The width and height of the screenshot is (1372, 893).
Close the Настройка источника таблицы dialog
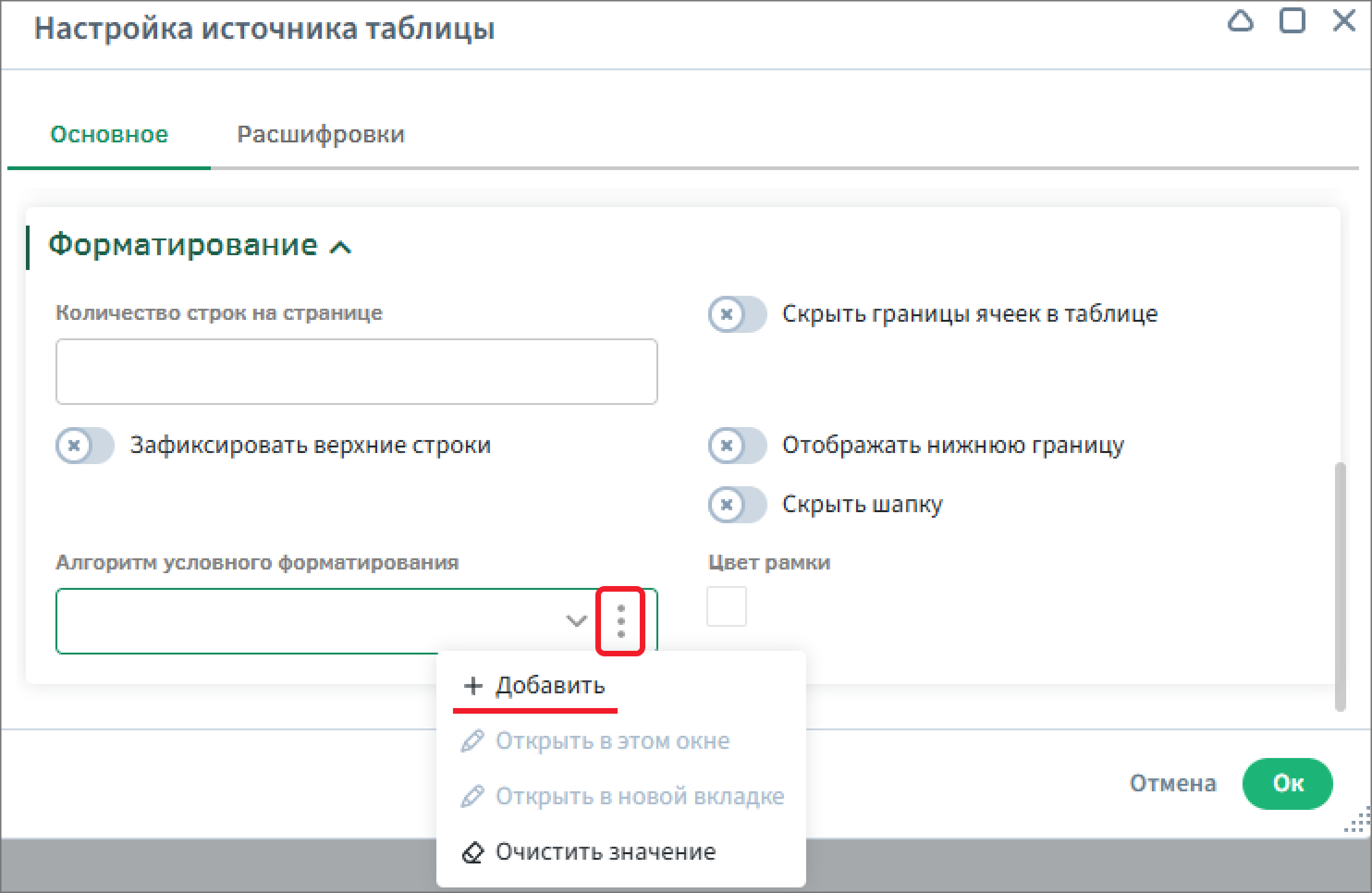click(x=1343, y=21)
